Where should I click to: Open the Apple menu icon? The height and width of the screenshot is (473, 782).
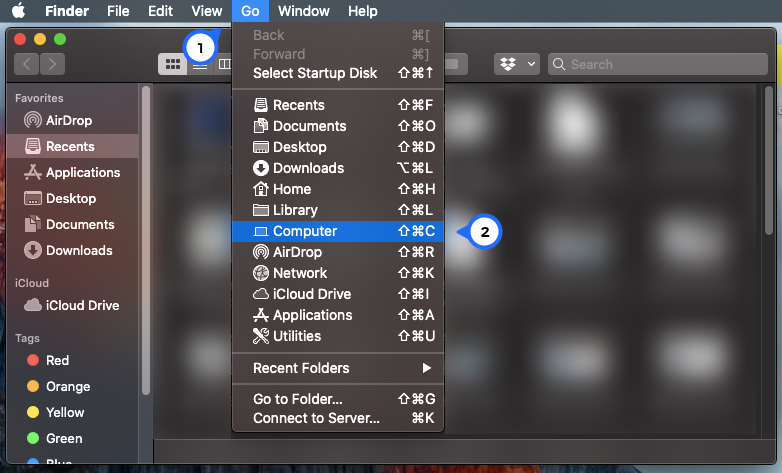pos(18,10)
